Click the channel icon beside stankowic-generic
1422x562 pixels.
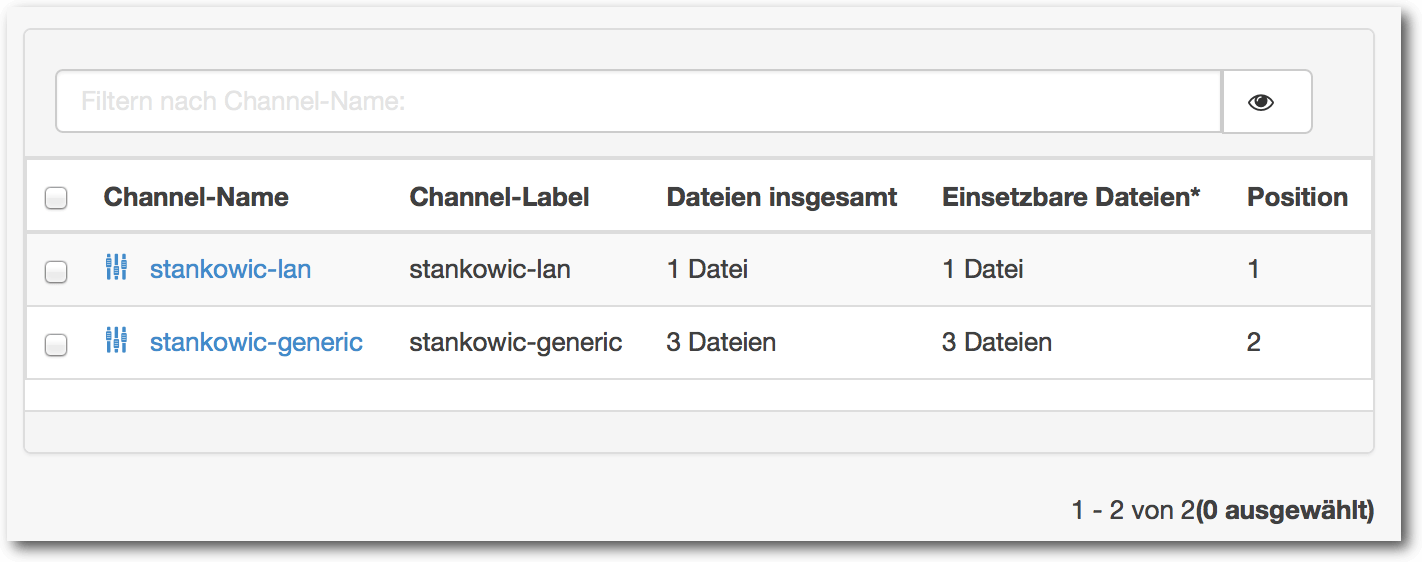[116, 341]
